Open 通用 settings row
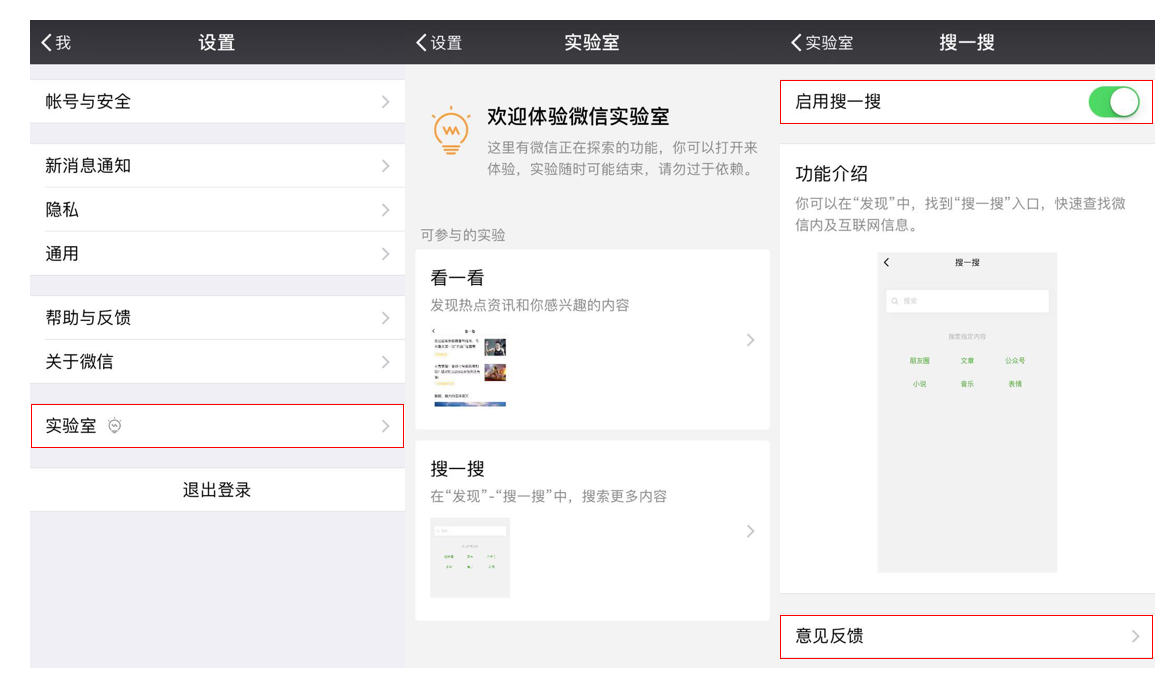The height and width of the screenshot is (700, 1170). click(x=217, y=254)
